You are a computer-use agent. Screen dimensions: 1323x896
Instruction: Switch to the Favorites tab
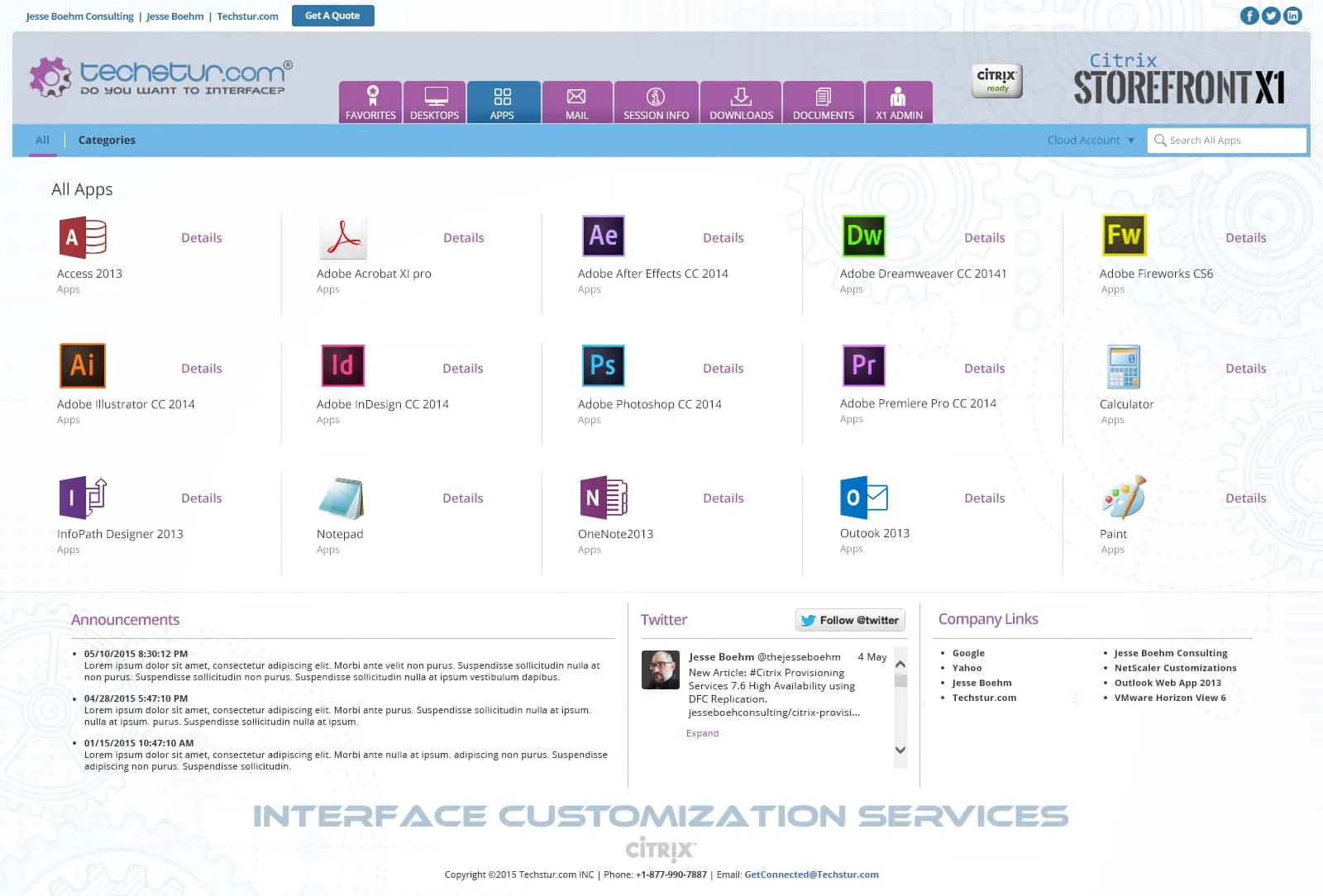(370, 102)
